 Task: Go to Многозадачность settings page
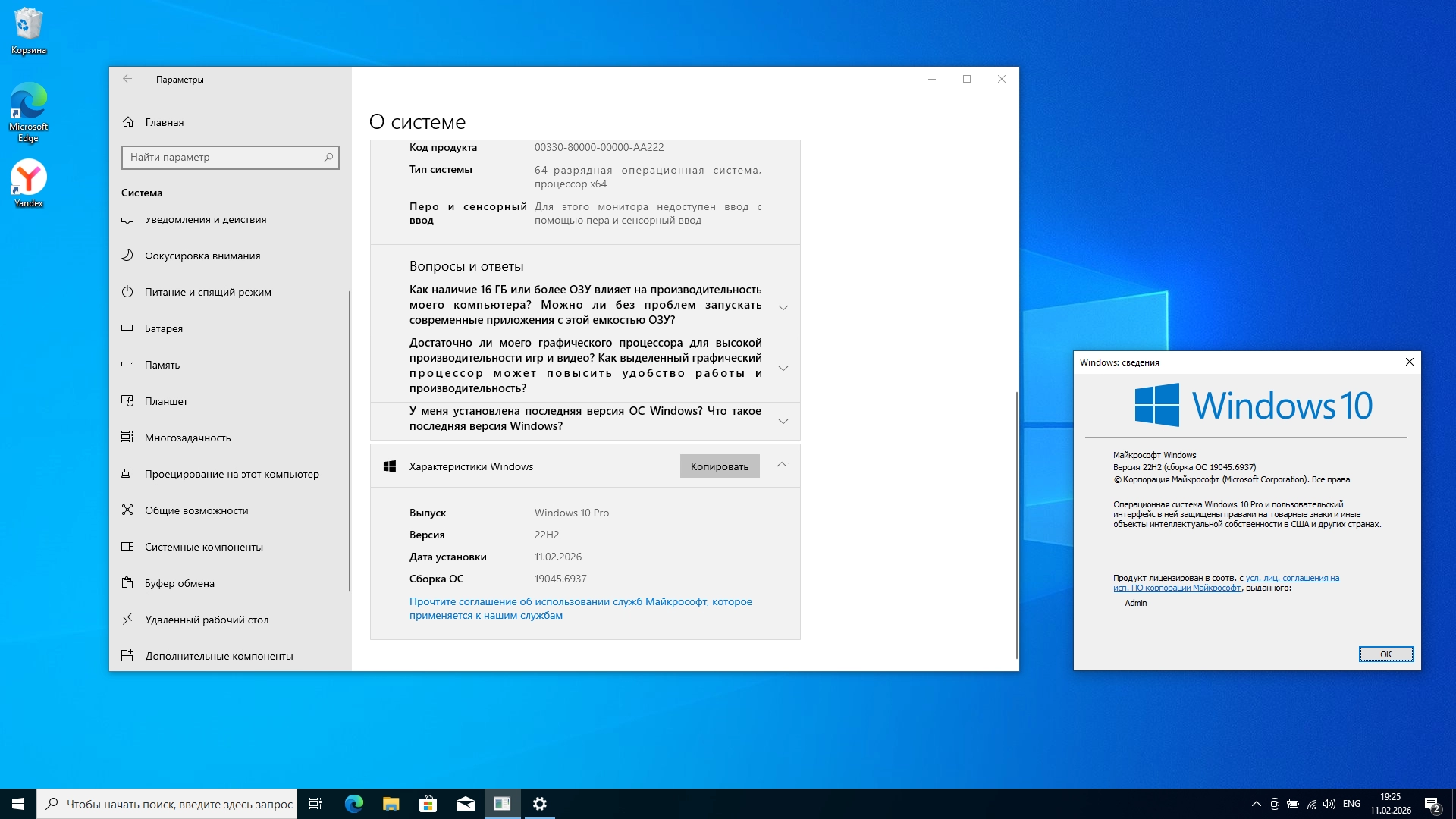click(187, 438)
